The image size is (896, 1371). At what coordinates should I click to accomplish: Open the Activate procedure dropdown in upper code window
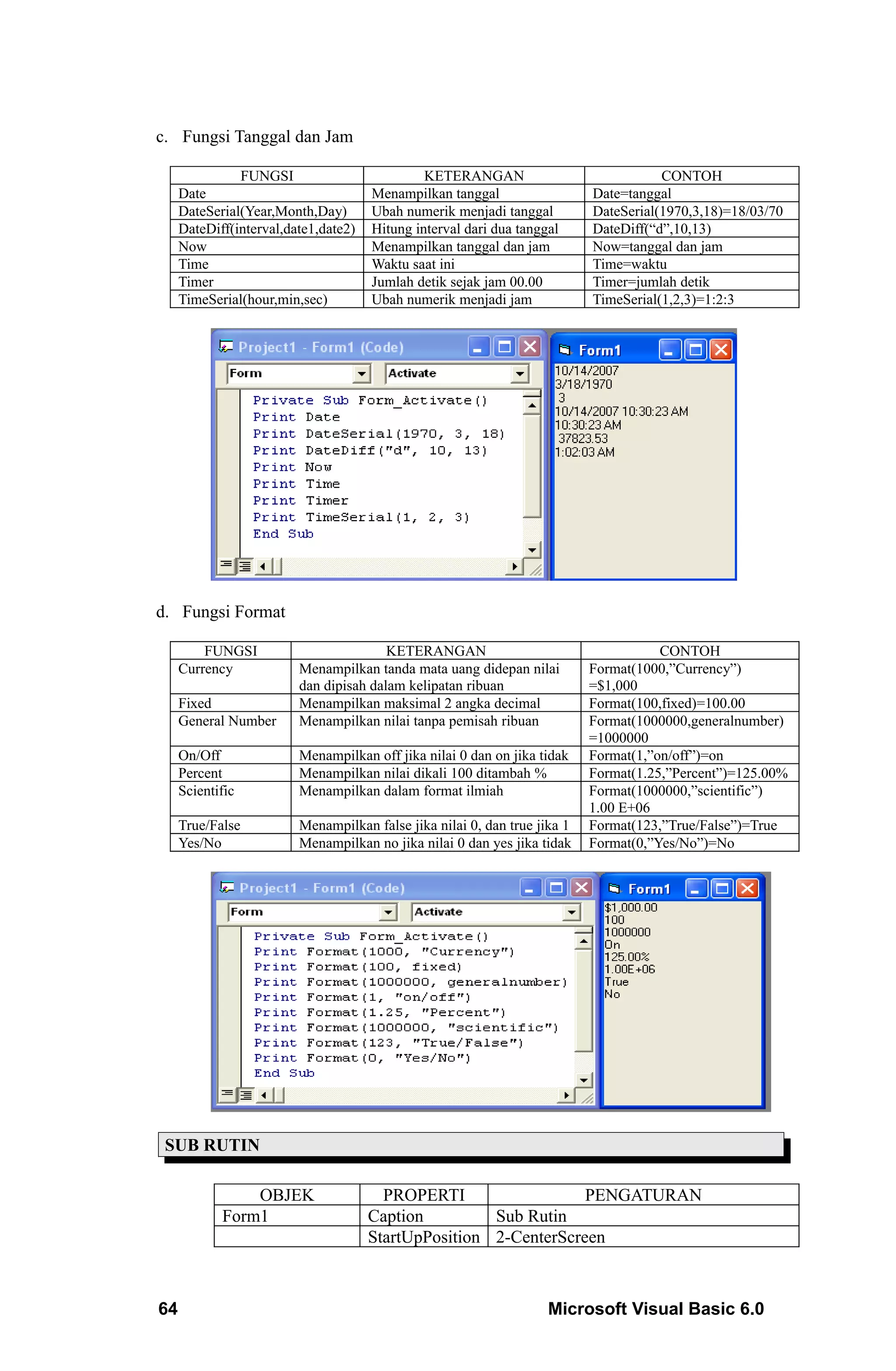tap(519, 373)
